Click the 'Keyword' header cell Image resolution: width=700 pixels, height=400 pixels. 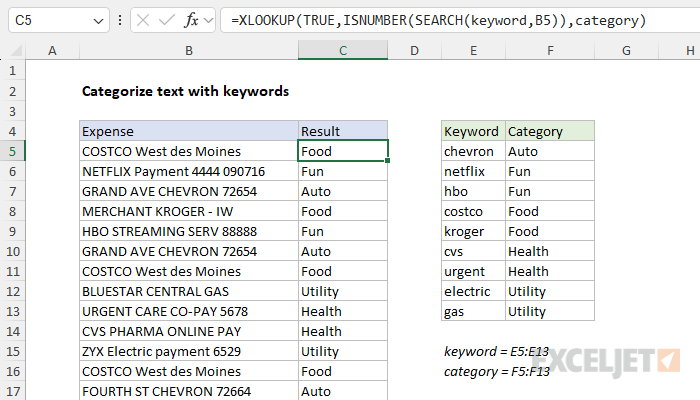(473, 131)
